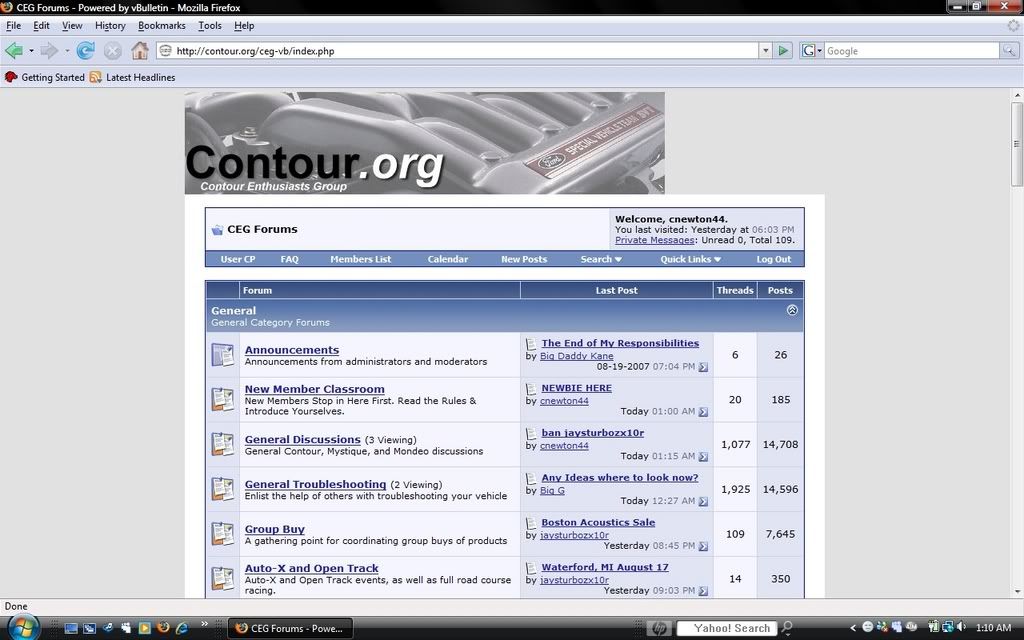
Task: Reload the current page
Action: (x=86, y=50)
